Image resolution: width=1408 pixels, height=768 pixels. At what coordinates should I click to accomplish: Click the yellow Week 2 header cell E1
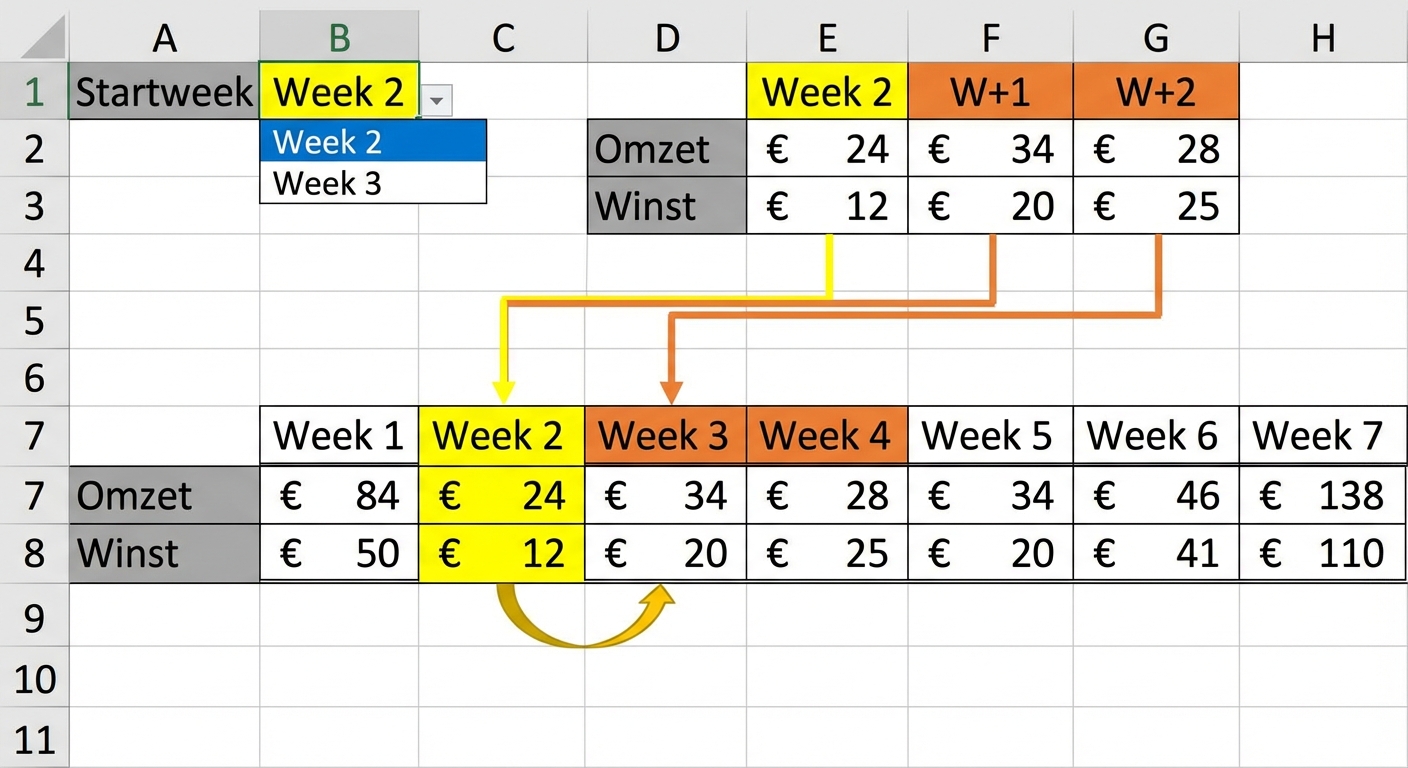tap(827, 91)
